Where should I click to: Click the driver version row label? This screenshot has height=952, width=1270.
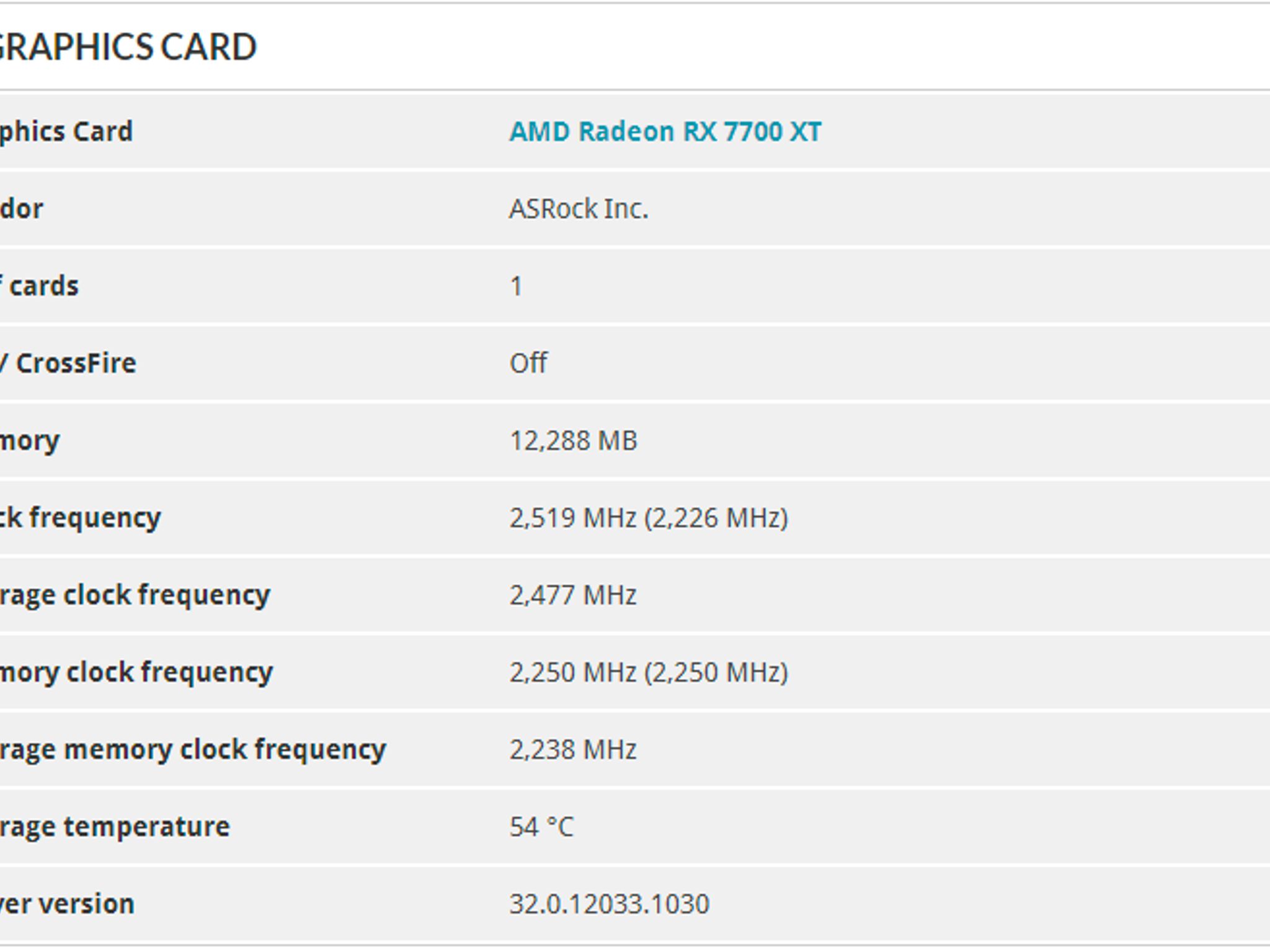pyautogui.click(x=67, y=904)
